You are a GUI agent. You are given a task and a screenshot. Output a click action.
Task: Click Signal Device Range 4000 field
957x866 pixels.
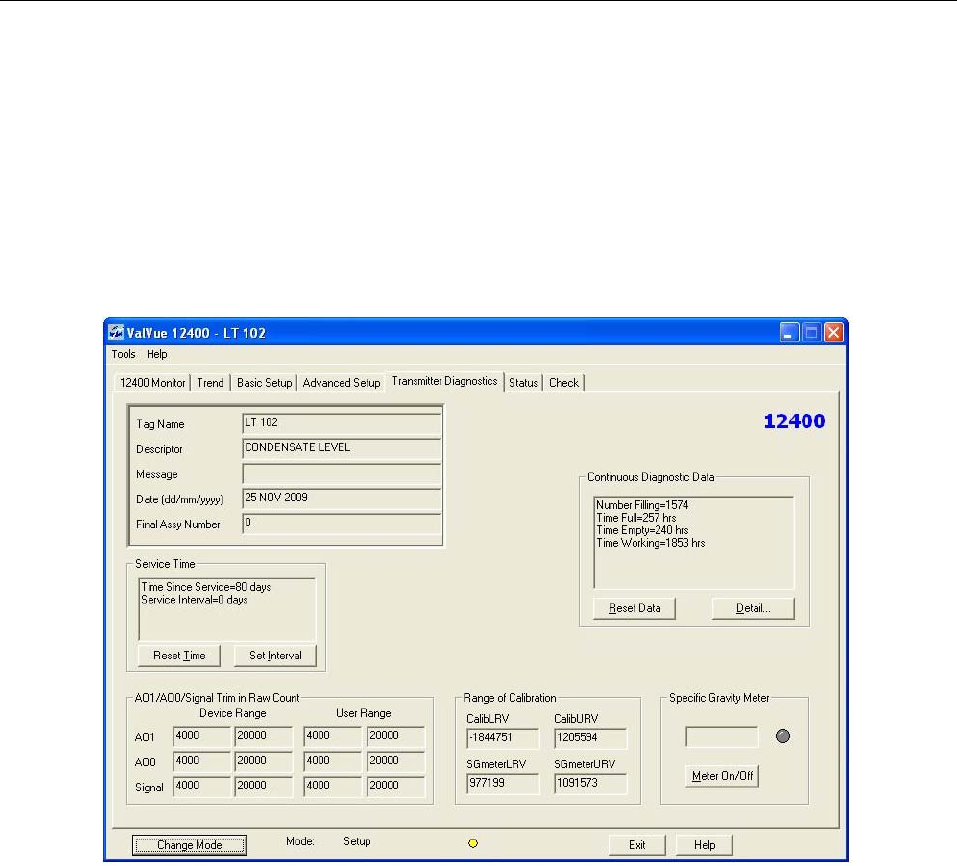201,787
